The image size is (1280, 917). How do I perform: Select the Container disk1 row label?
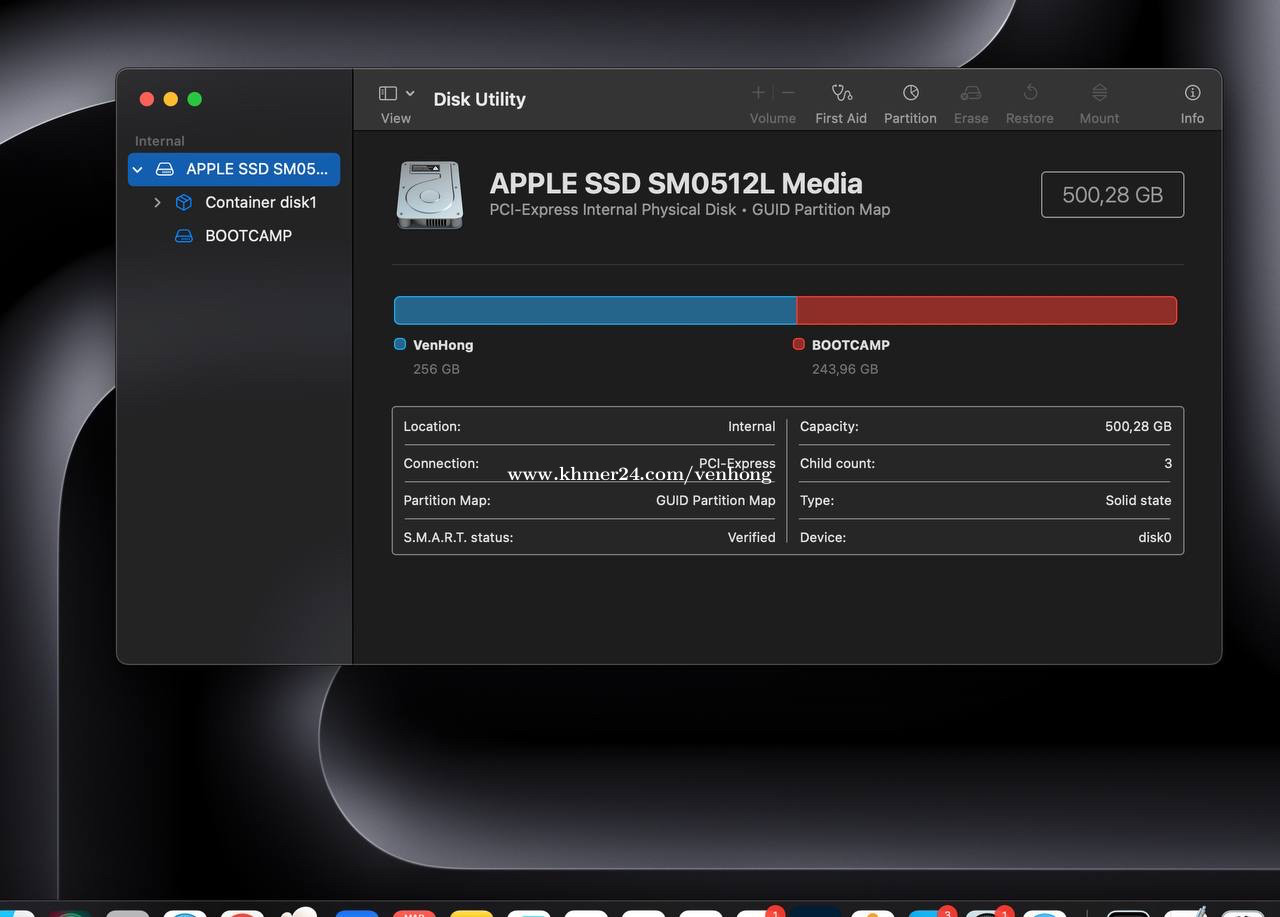pos(261,202)
